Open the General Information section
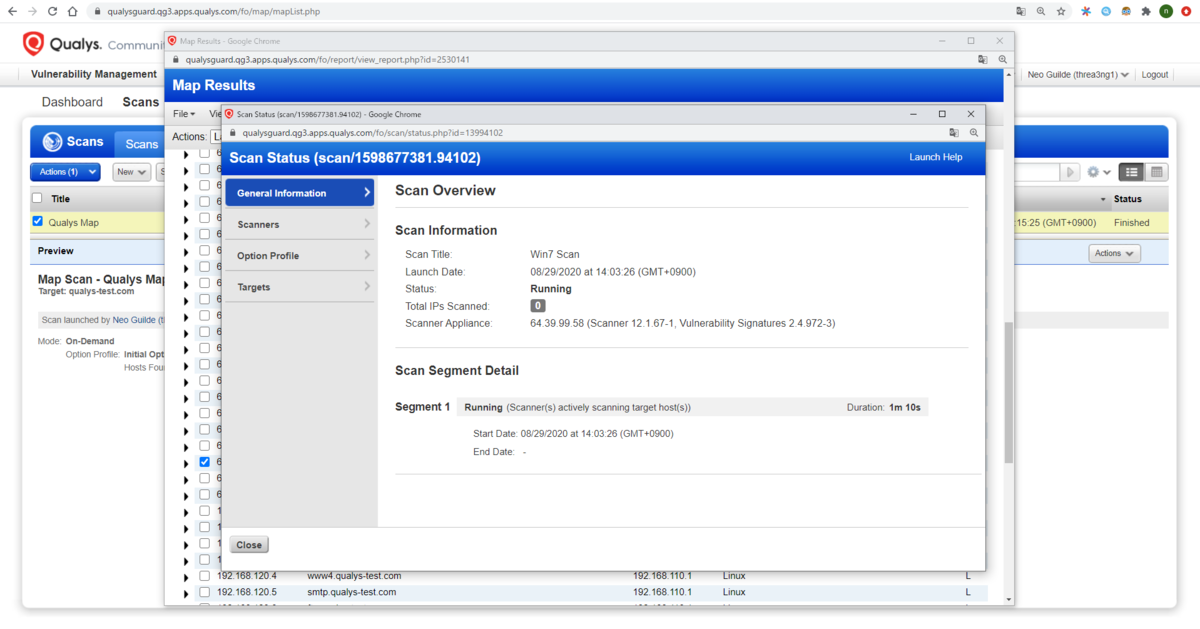Image resolution: width=1200 pixels, height=629 pixels. [299, 193]
